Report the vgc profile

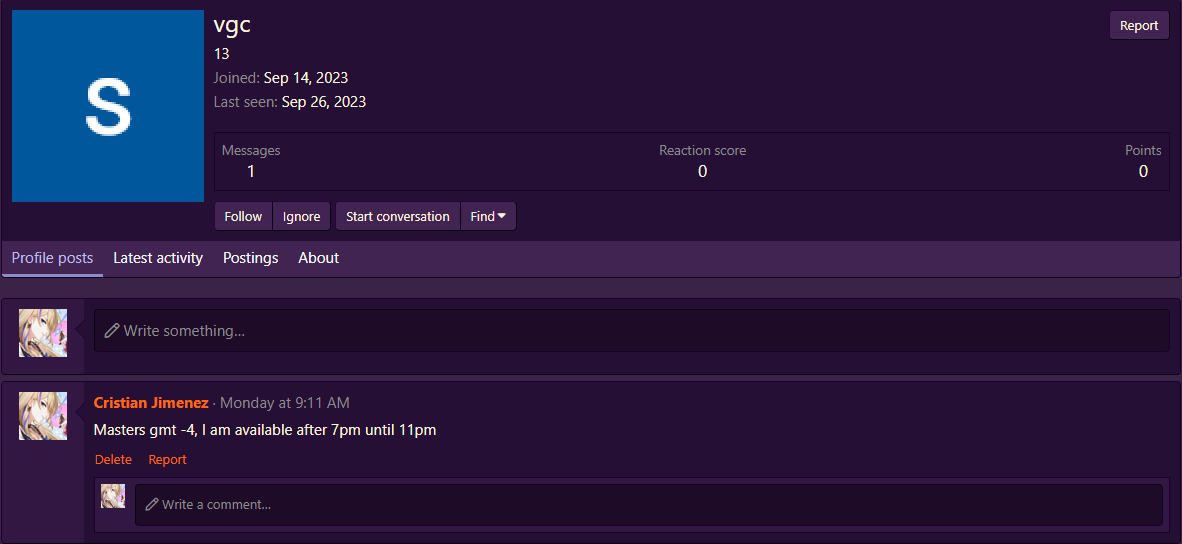(x=1138, y=26)
